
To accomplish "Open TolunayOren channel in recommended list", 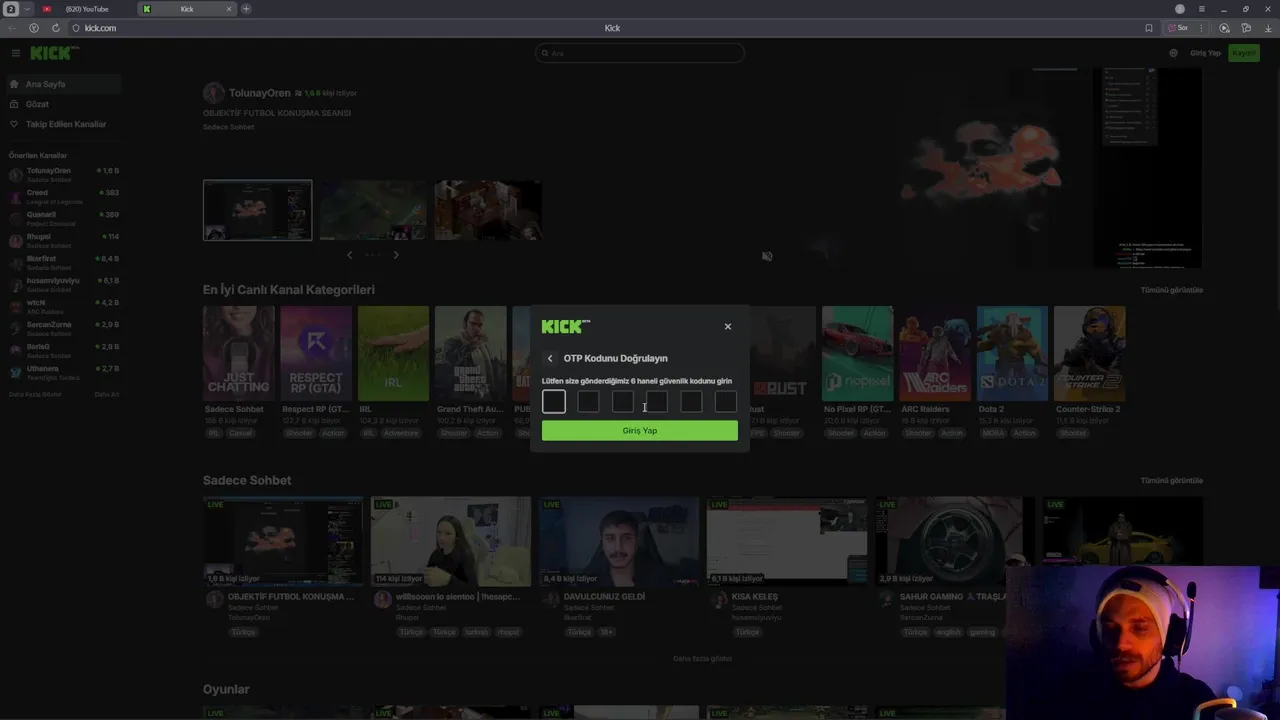I will click(62, 174).
